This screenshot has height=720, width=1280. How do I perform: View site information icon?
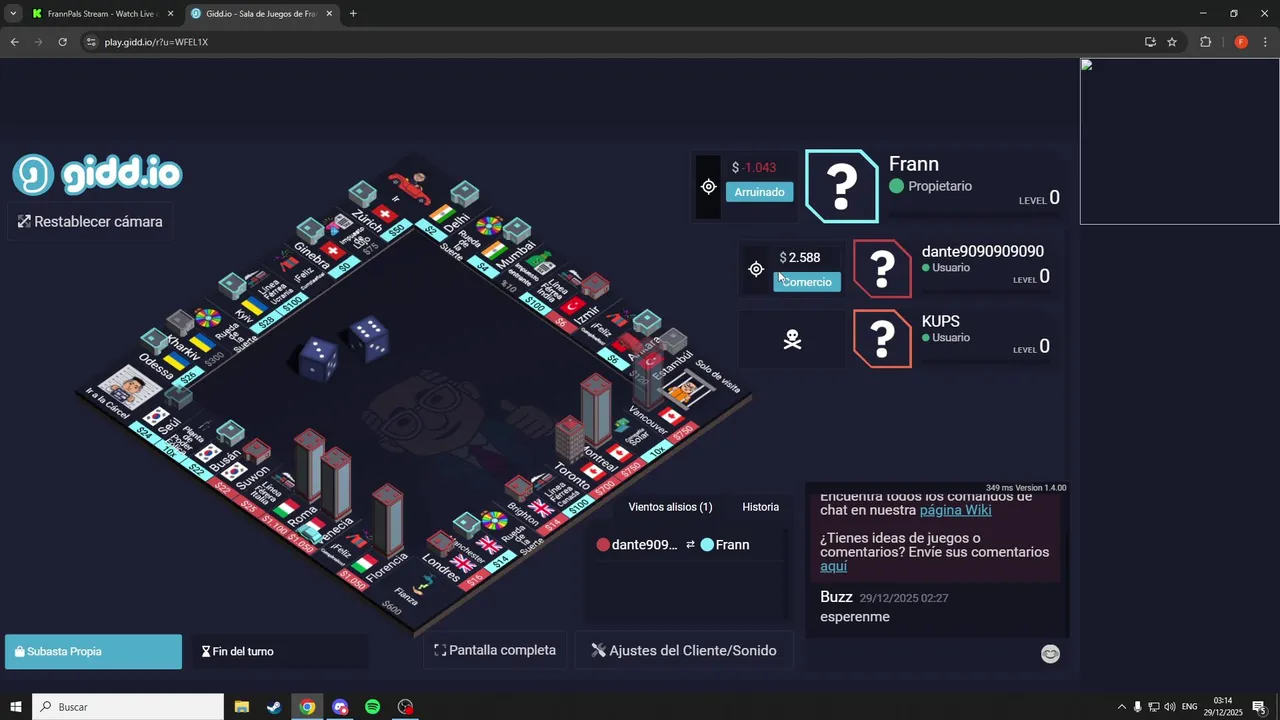[x=91, y=42]
